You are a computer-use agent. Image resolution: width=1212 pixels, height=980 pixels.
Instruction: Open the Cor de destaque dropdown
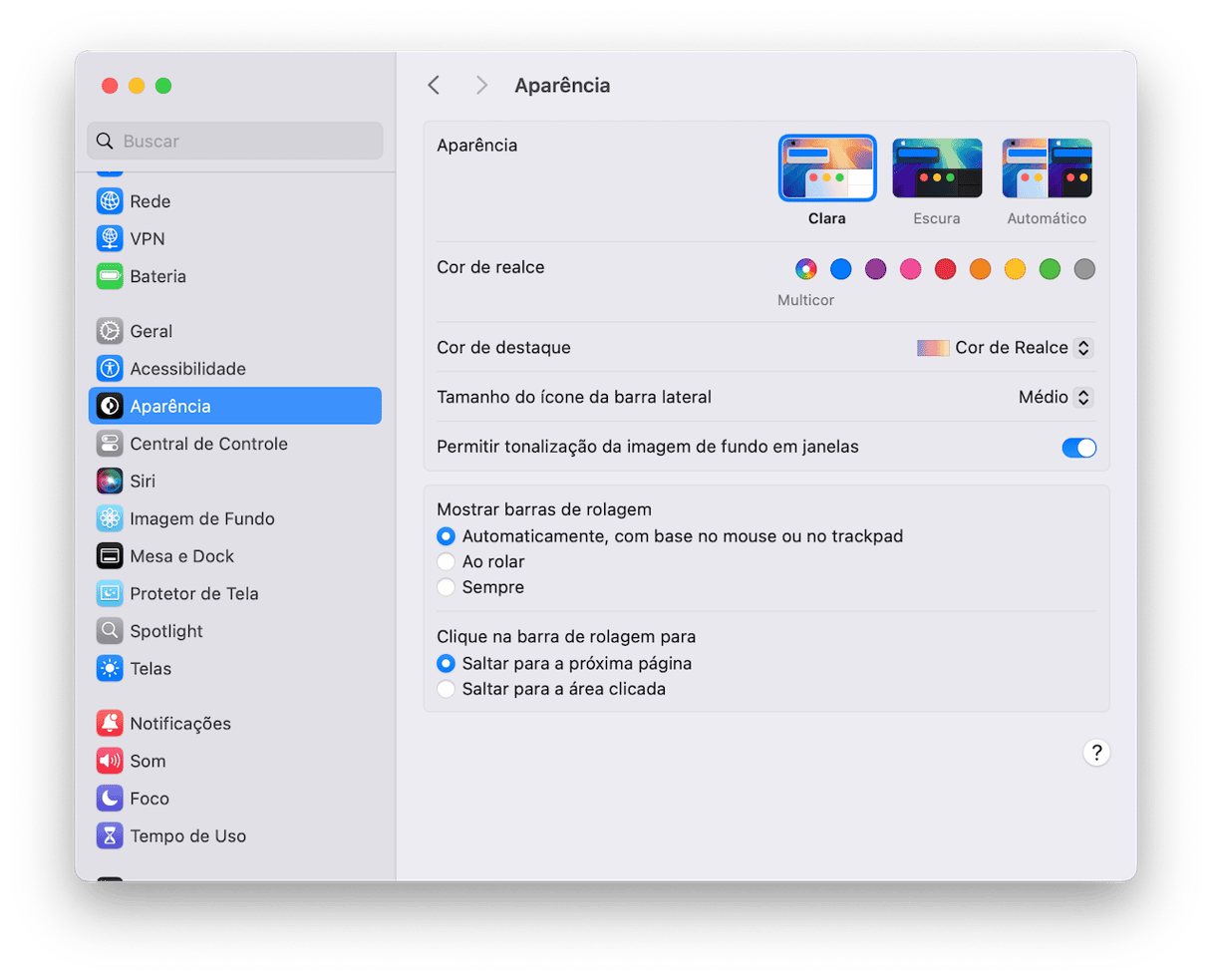click(1005, 348)
